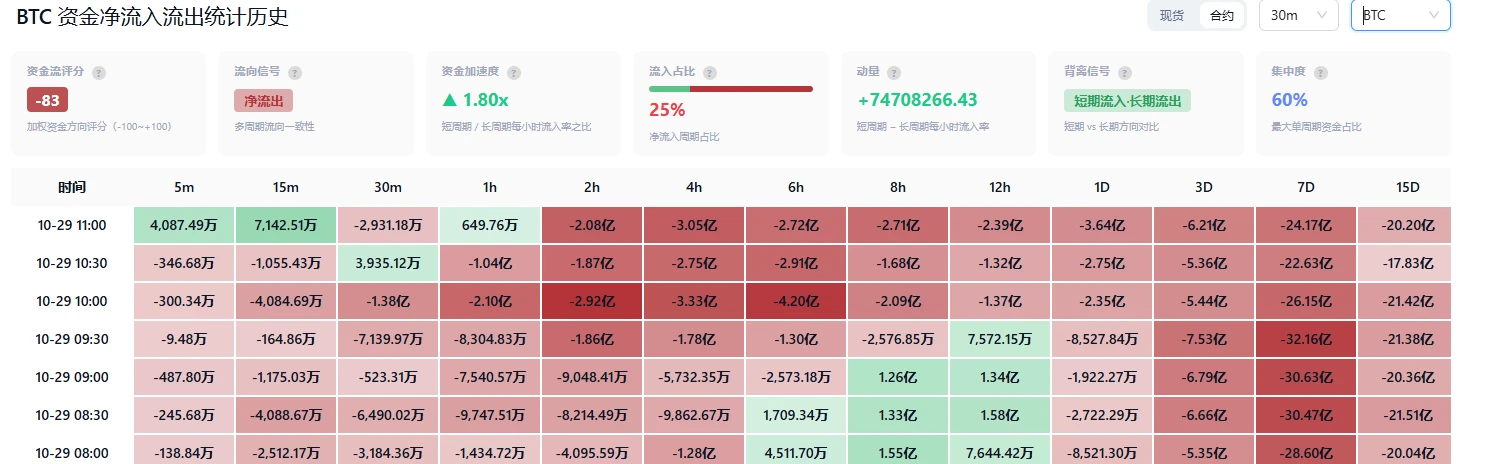Click the -24.17亿 cell
The height and width of the screenshot is (464, 1506).
tap(1306, 225)
